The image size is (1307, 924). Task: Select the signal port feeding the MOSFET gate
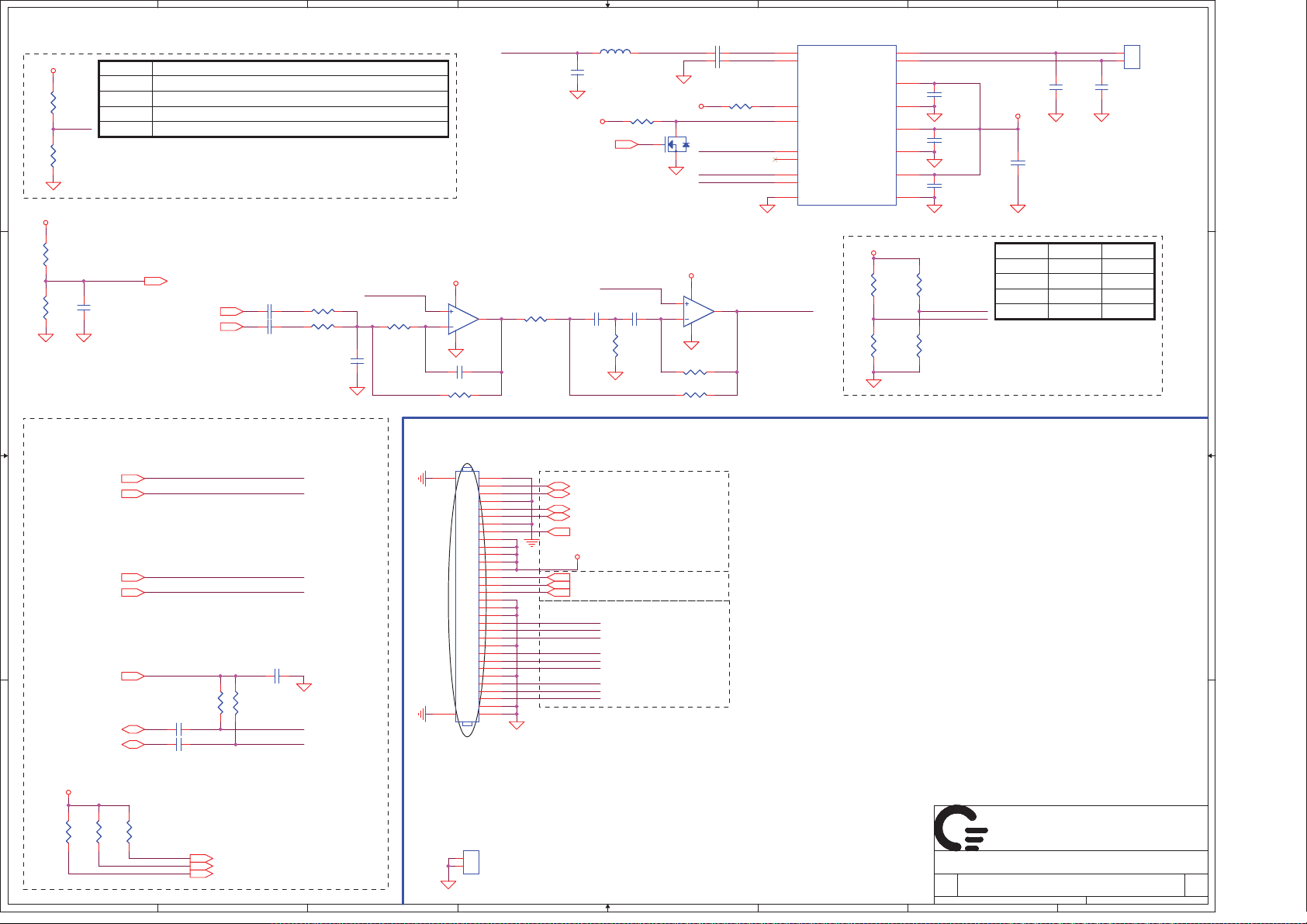pyautogui.click(x=626, y=144)
